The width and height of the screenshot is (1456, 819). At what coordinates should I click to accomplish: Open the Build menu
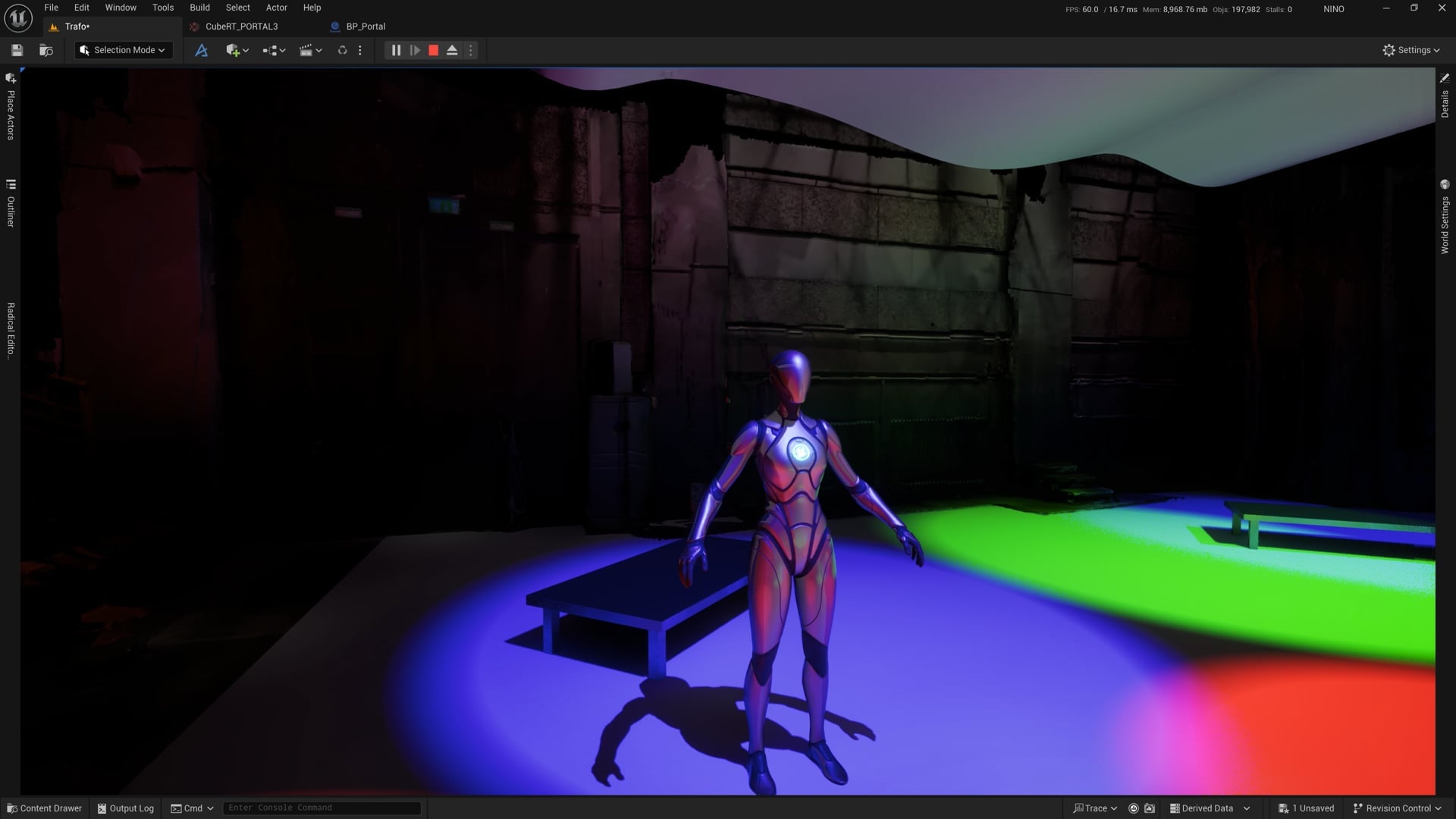[x=199, y=8]
